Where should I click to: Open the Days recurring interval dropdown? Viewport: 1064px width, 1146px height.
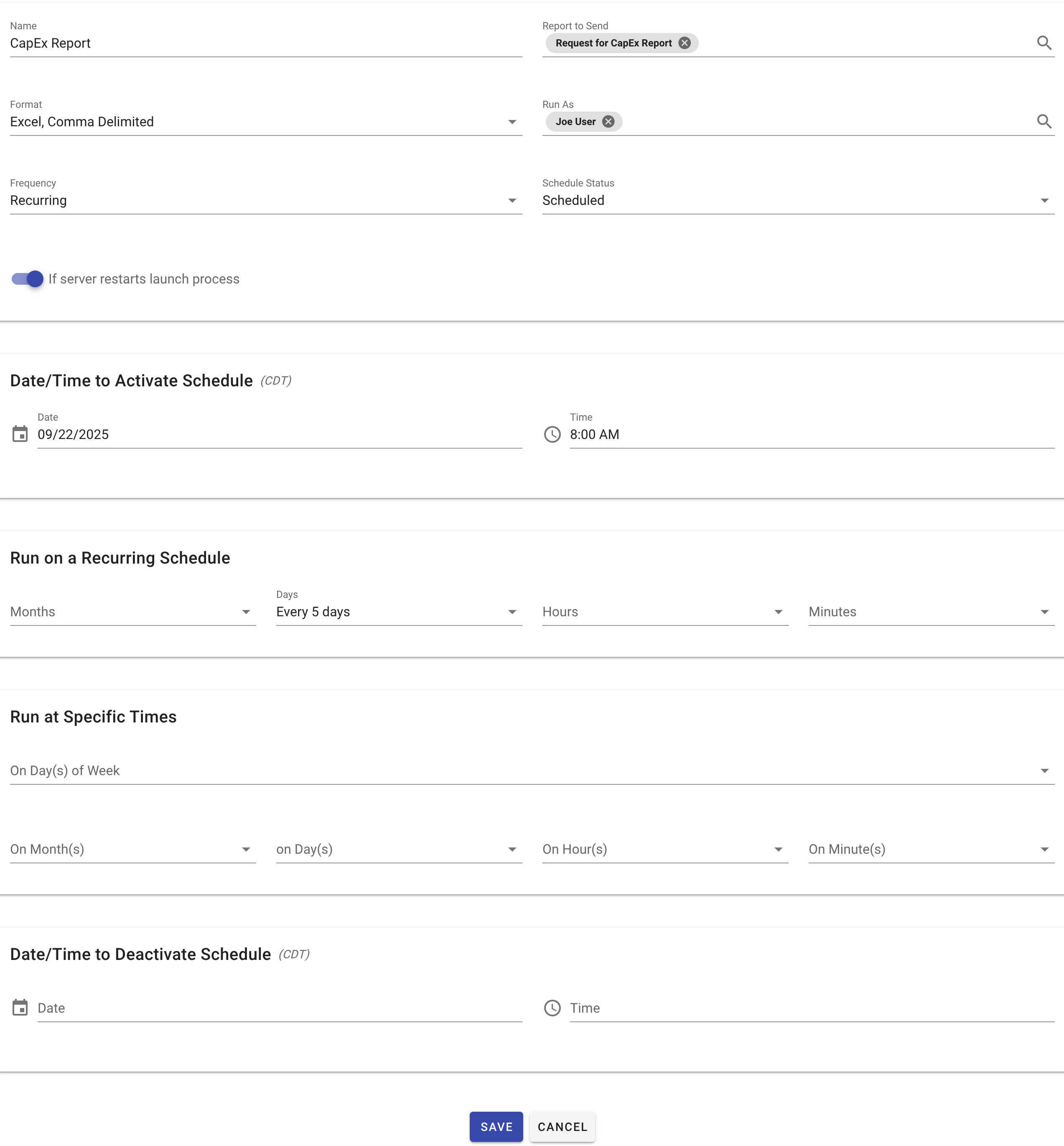coord(398,612)
